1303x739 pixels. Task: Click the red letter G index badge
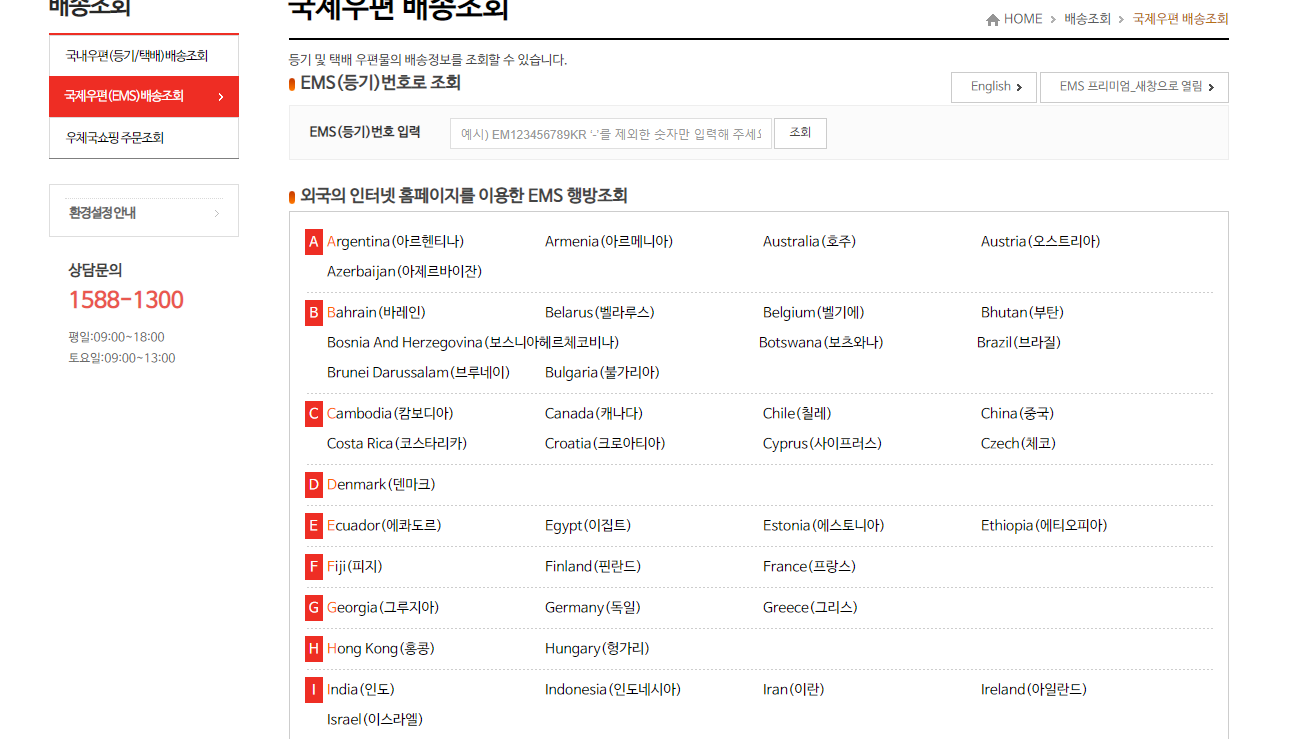pyautogui.click(x=314, y=608)
